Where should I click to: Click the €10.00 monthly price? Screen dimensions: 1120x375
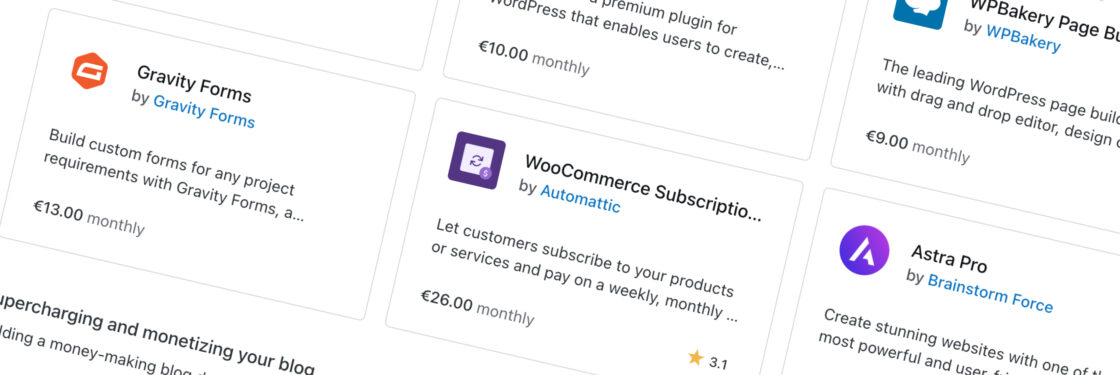click(x=534, y=57)
